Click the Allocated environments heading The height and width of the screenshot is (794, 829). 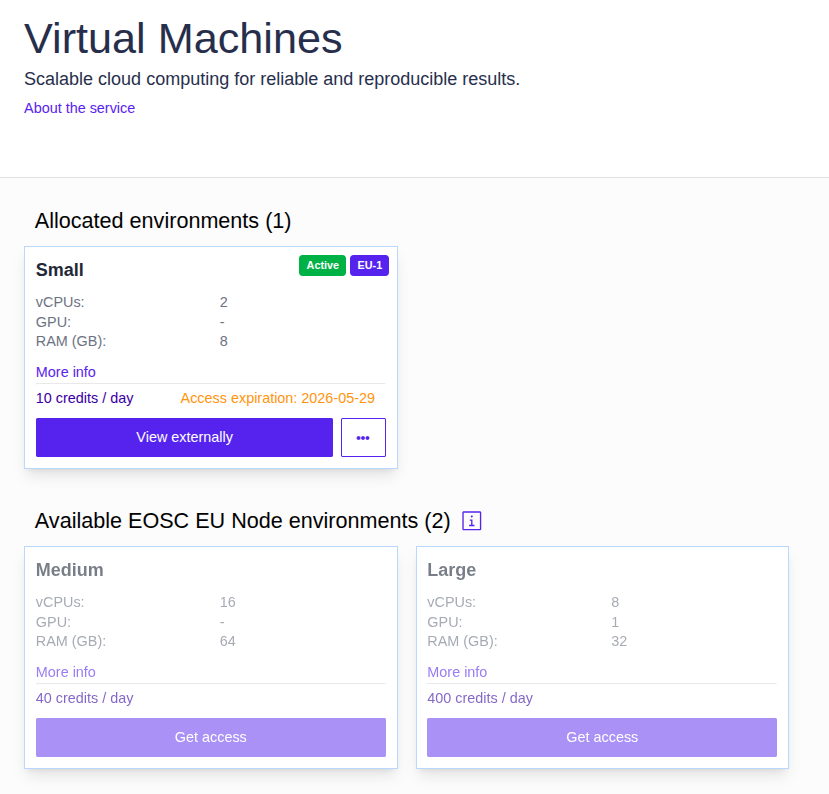(x=163, y=221)
